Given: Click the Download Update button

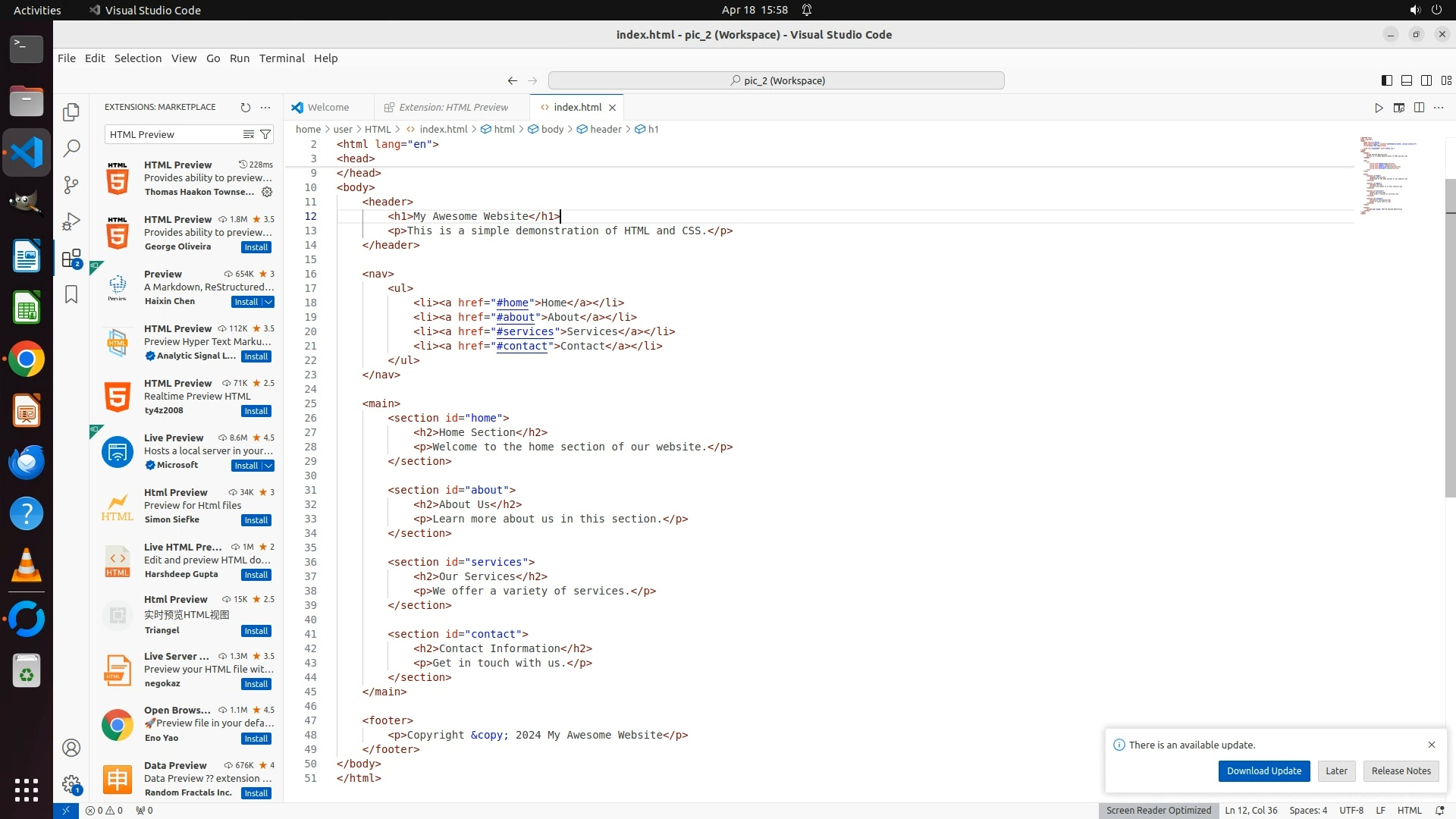Looking at the screenshot, I should click(x=1263, y=770).
